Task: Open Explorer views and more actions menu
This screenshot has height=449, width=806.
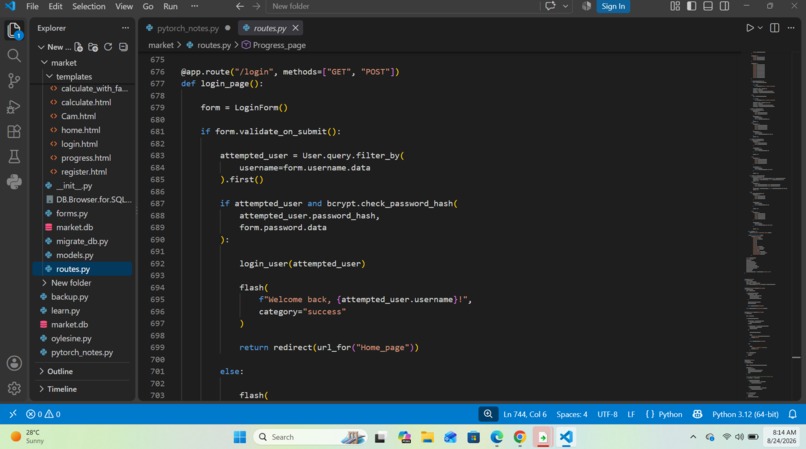Action: point(125,28)
